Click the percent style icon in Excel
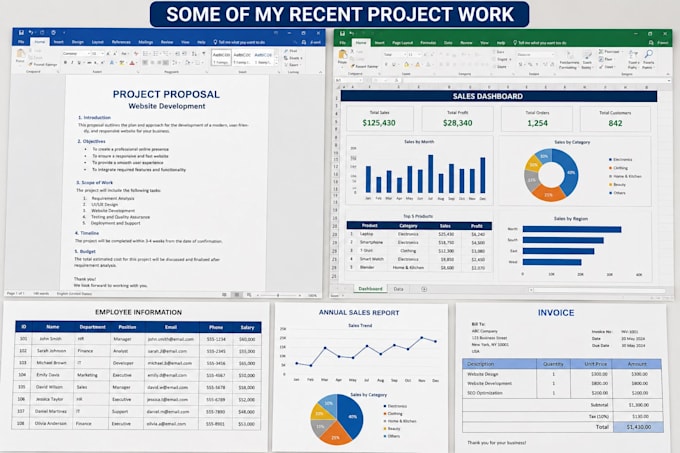This screenshot has height=453, width=680. pos(530,65)
